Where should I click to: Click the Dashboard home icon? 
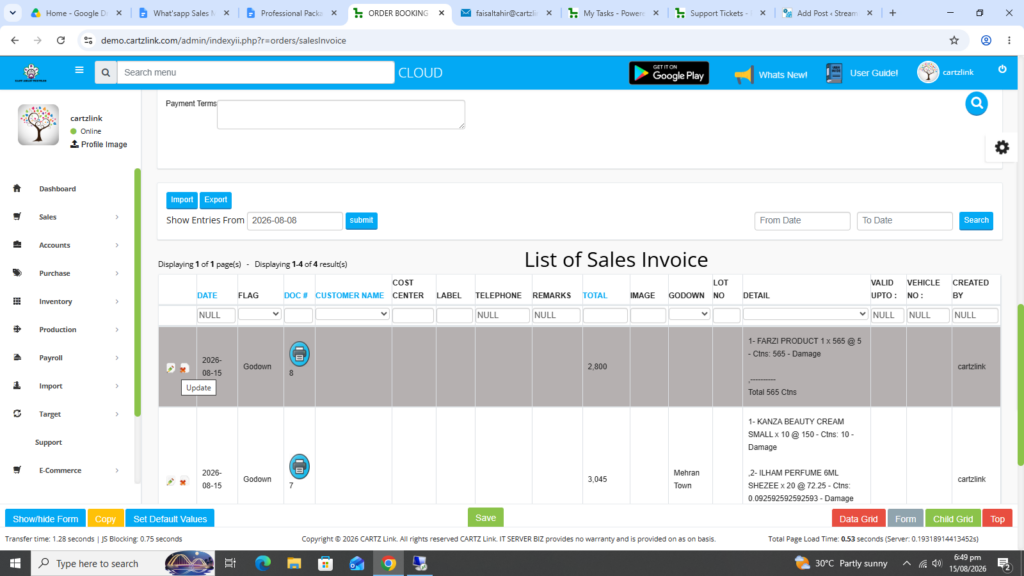(17, 188)
